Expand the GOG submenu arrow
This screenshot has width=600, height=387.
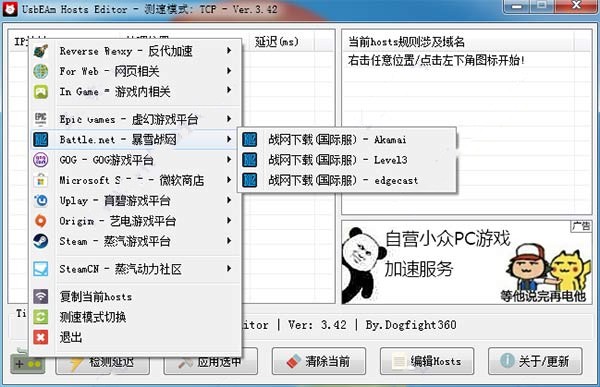coord(229,159)
